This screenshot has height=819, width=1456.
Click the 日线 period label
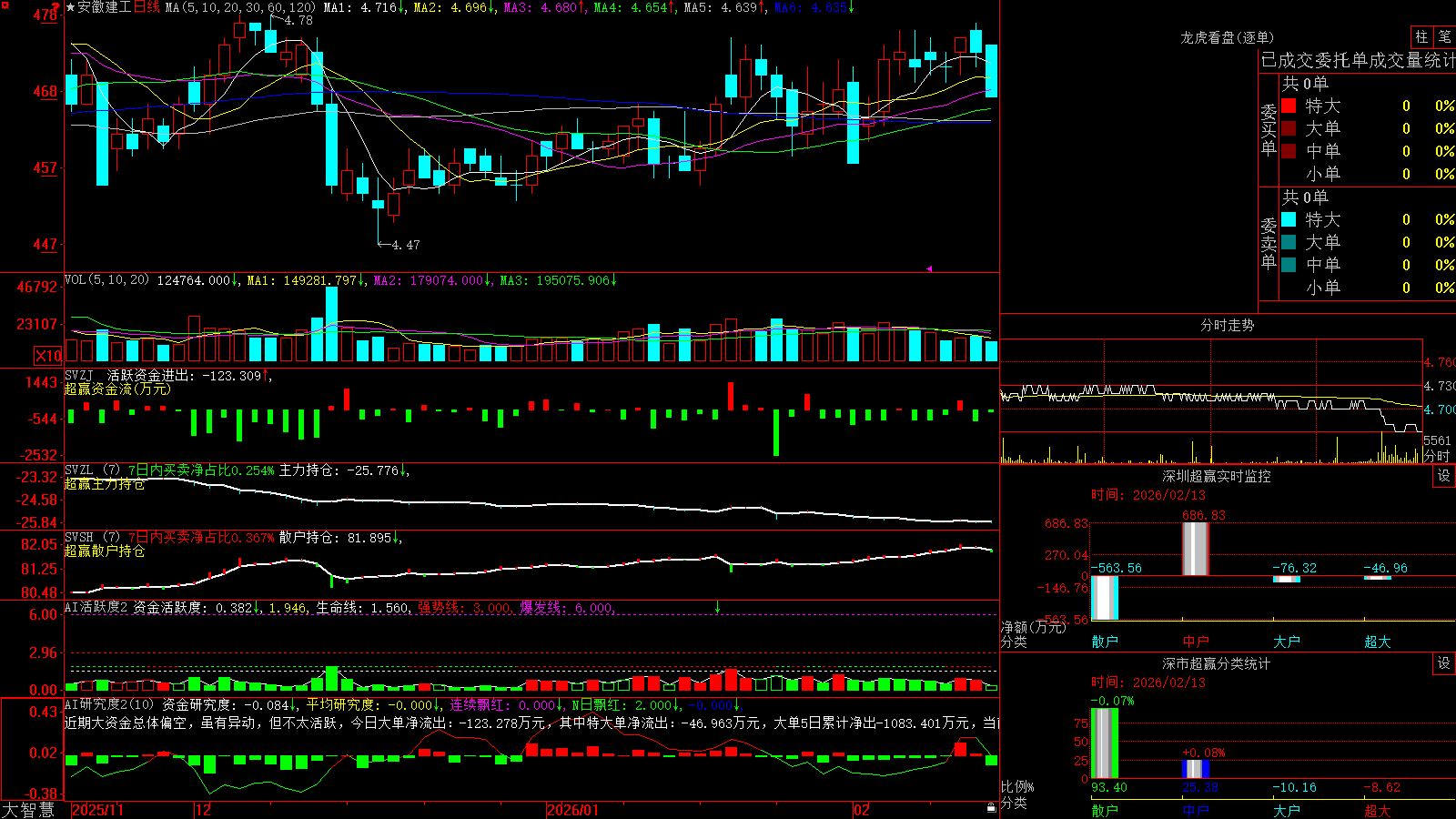point(147,7)
